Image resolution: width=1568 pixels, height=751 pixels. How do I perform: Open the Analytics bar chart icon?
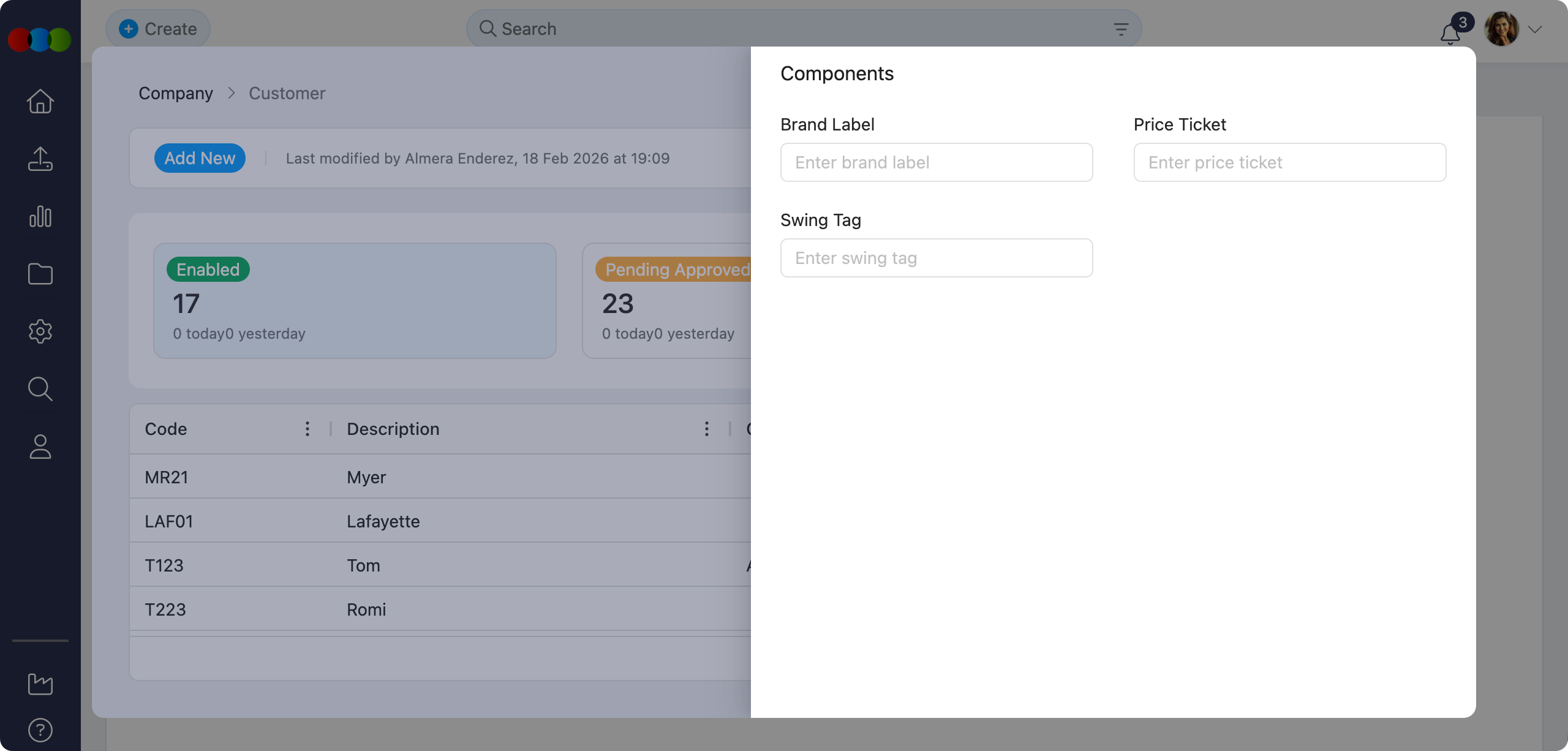40,216
